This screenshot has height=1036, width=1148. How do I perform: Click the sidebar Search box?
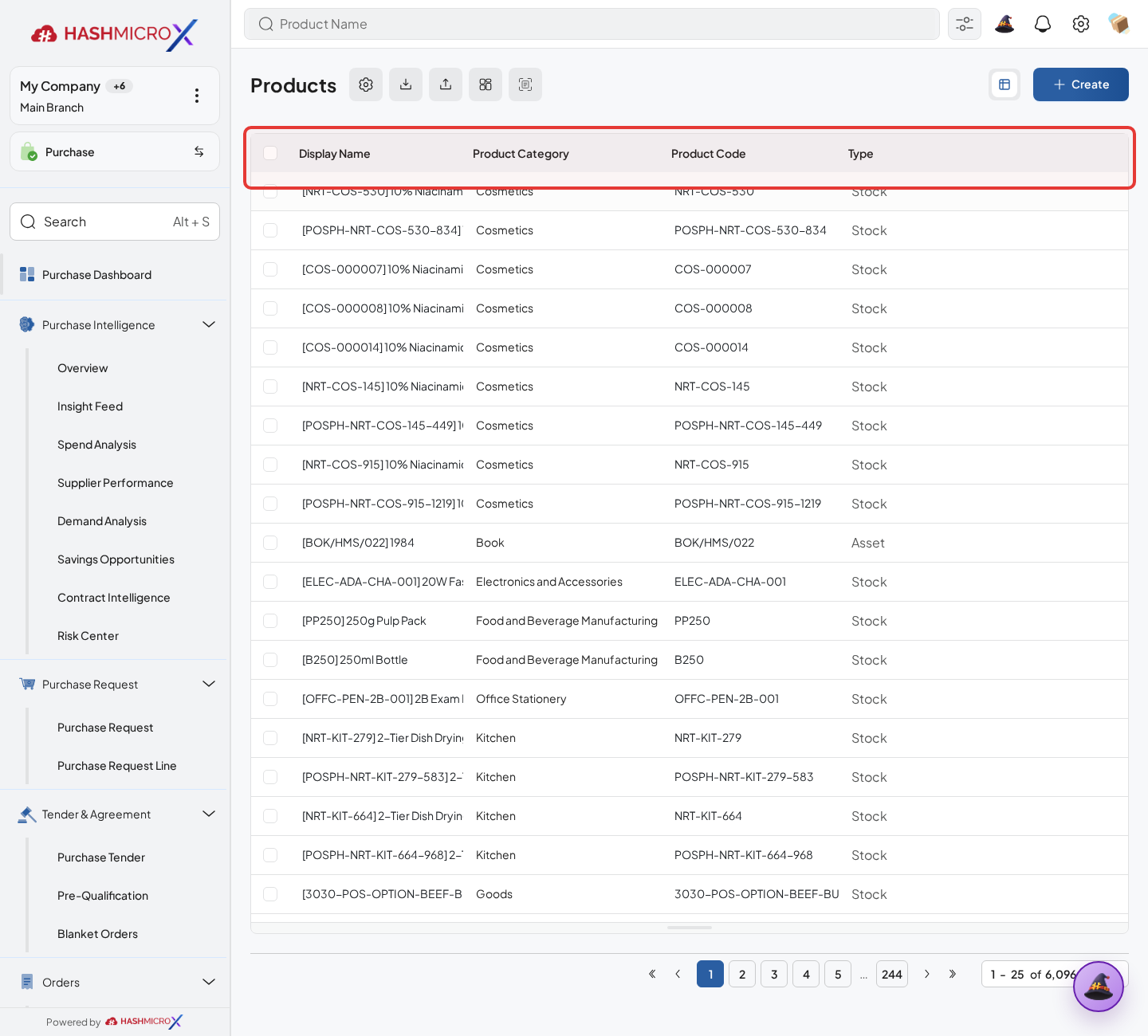click(115, 222)
